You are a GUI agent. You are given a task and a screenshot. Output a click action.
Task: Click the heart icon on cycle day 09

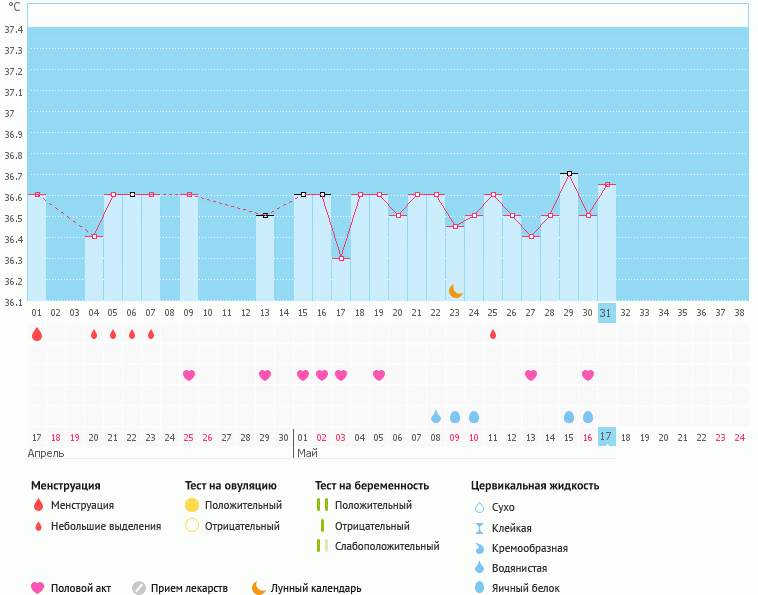(x=189, y=375)
